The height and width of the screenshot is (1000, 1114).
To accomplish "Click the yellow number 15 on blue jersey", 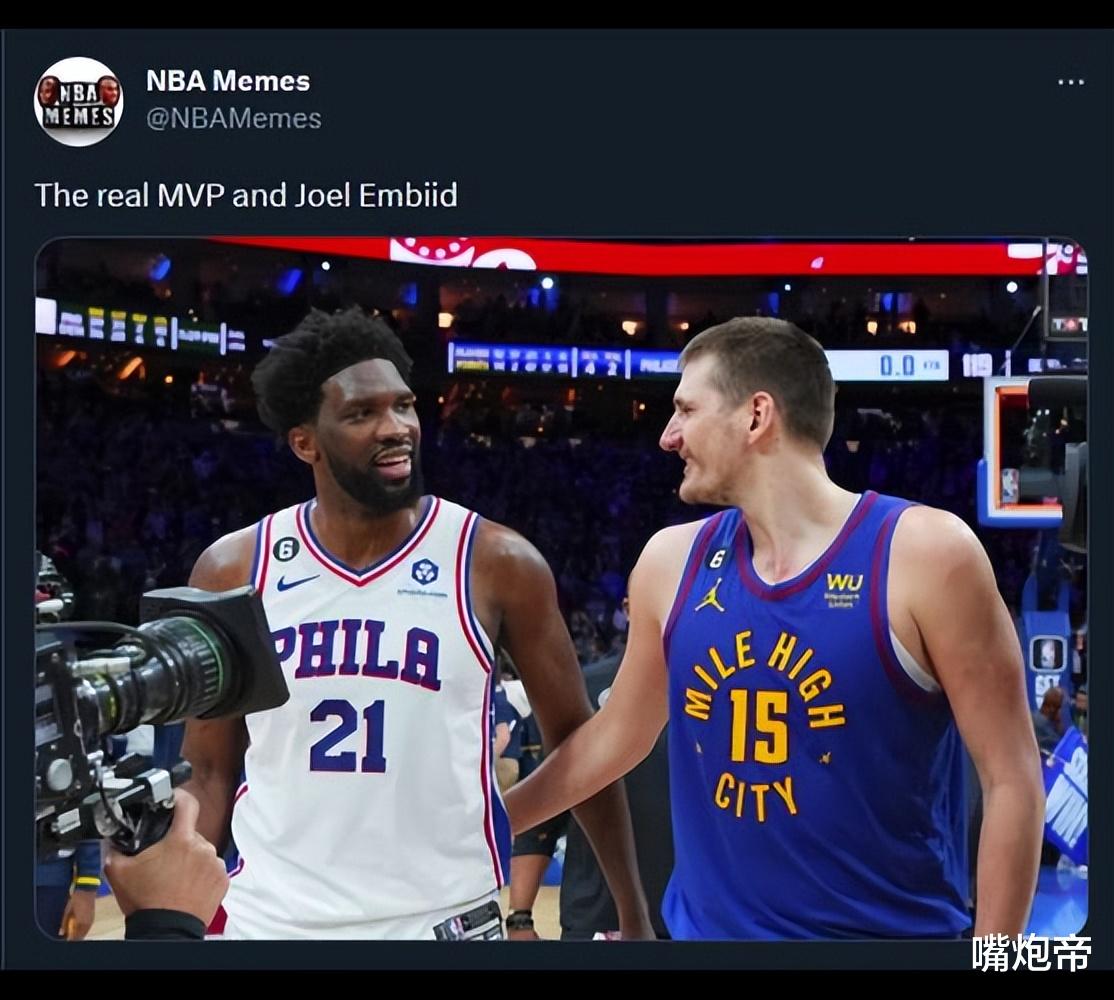I will pos(759,725).
